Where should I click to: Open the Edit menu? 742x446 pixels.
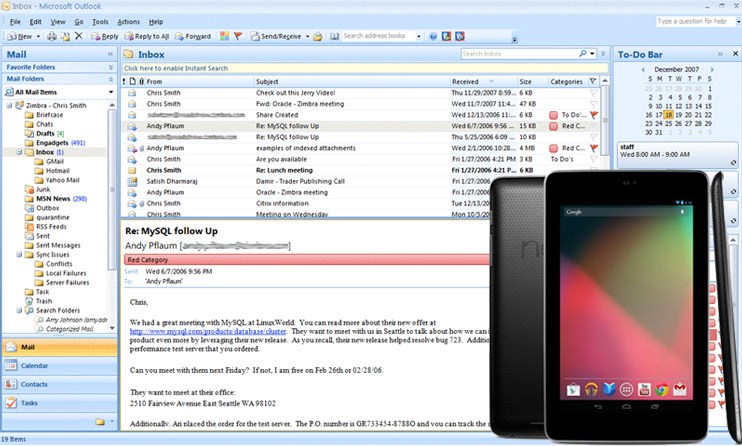35,22
